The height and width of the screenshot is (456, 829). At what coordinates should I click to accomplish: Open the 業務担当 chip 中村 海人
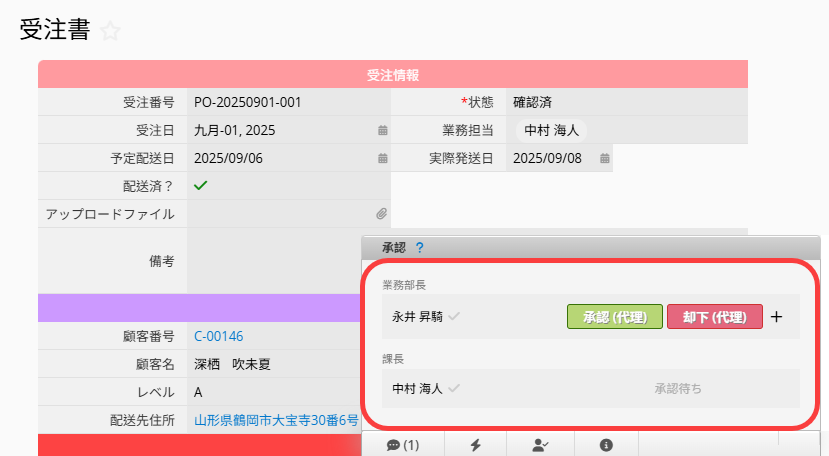pyautogui.click(x=550, y=130)
